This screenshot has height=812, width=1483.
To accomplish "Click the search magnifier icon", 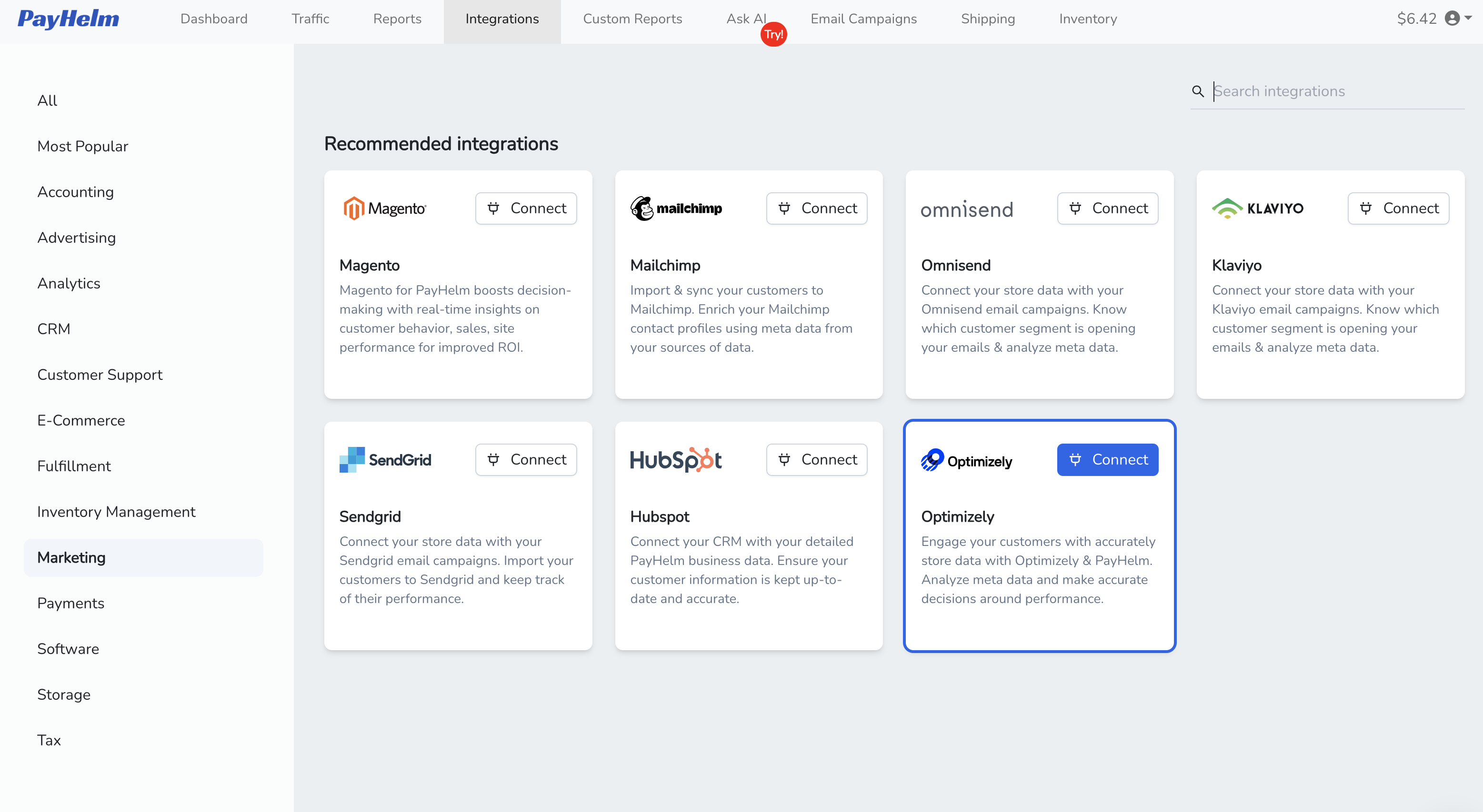I will point(1198,91).
